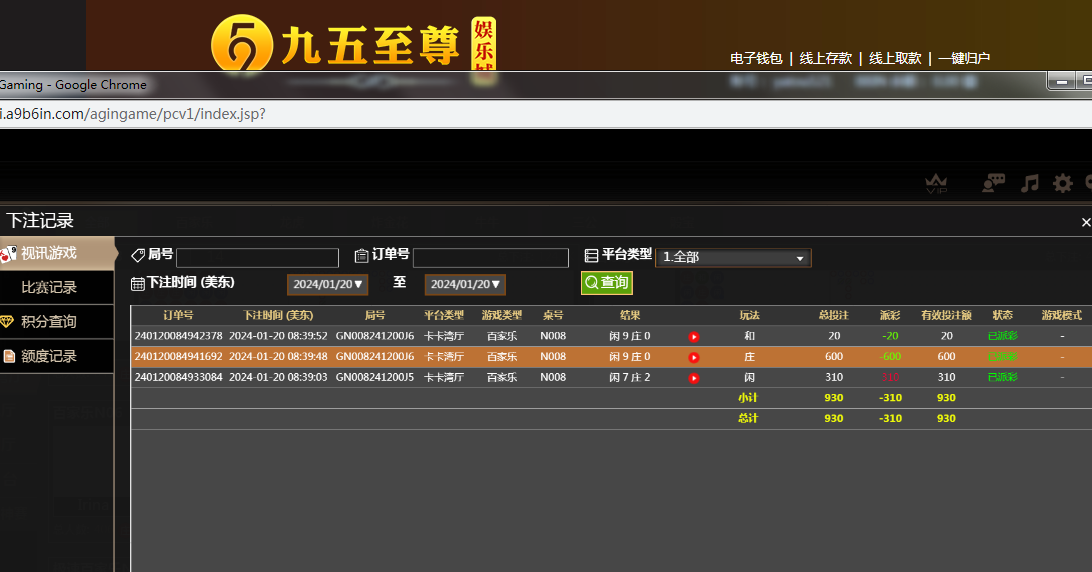Open the end date picker dropdown

click(x=465, y=285)
